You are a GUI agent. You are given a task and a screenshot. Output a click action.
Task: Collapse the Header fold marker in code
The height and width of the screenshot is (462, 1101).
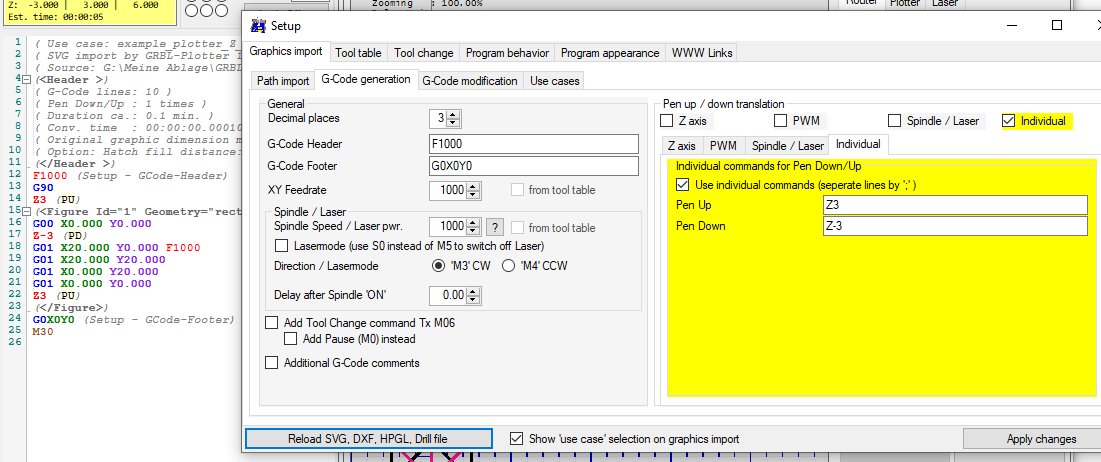26,77
